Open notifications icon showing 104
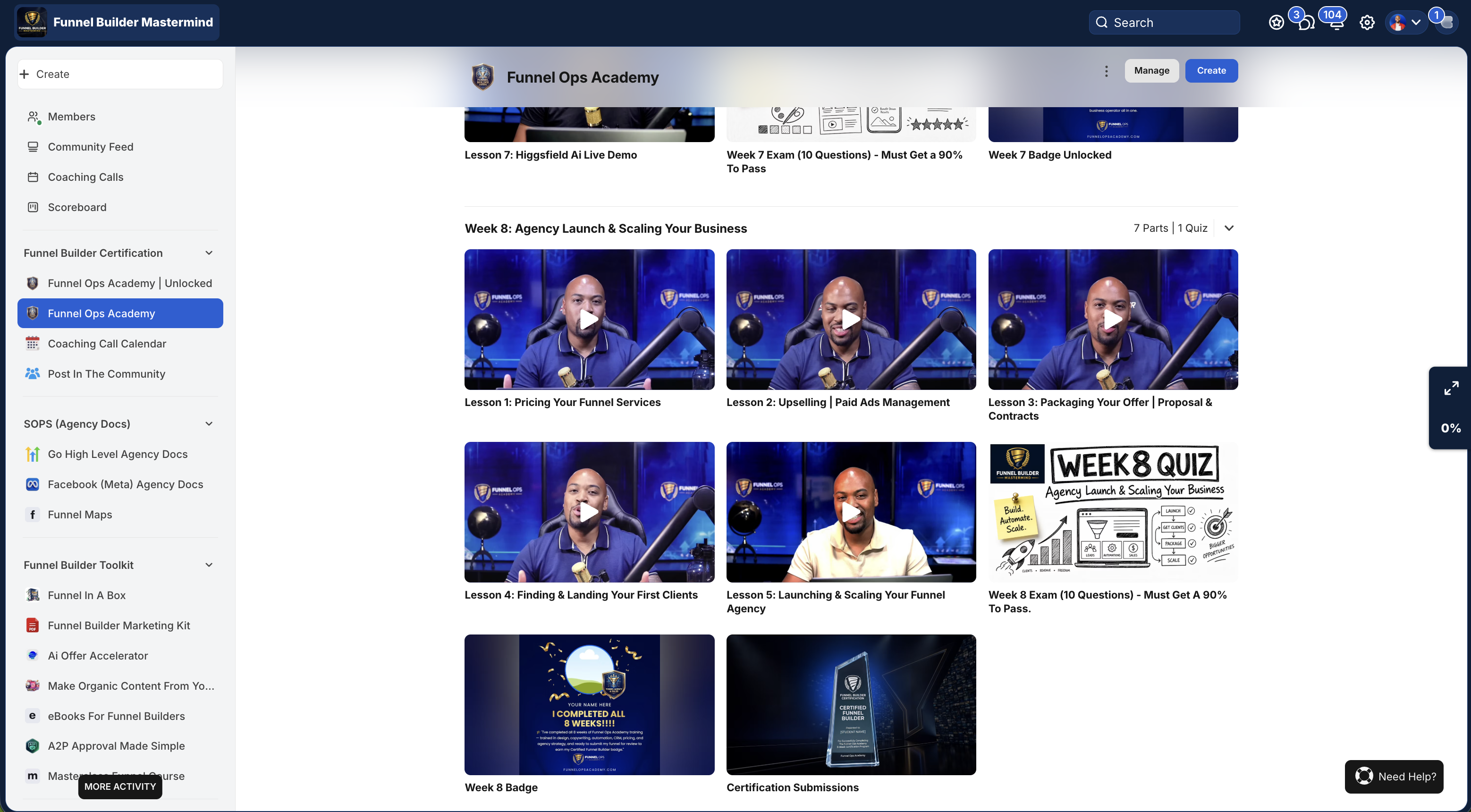The image size is (1471, 812). [x=1336, y=23]
